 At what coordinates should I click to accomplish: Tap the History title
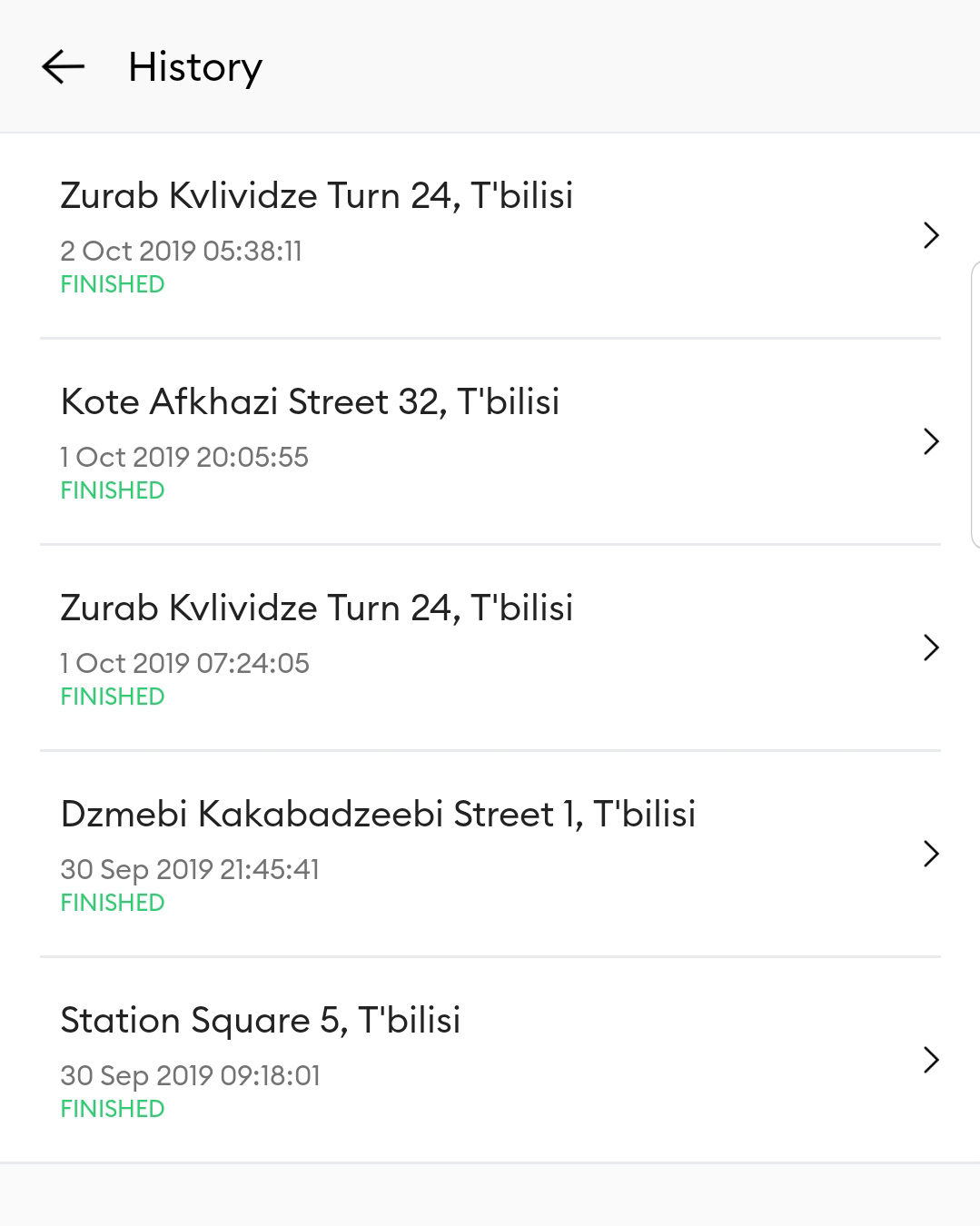pos(195,68)
